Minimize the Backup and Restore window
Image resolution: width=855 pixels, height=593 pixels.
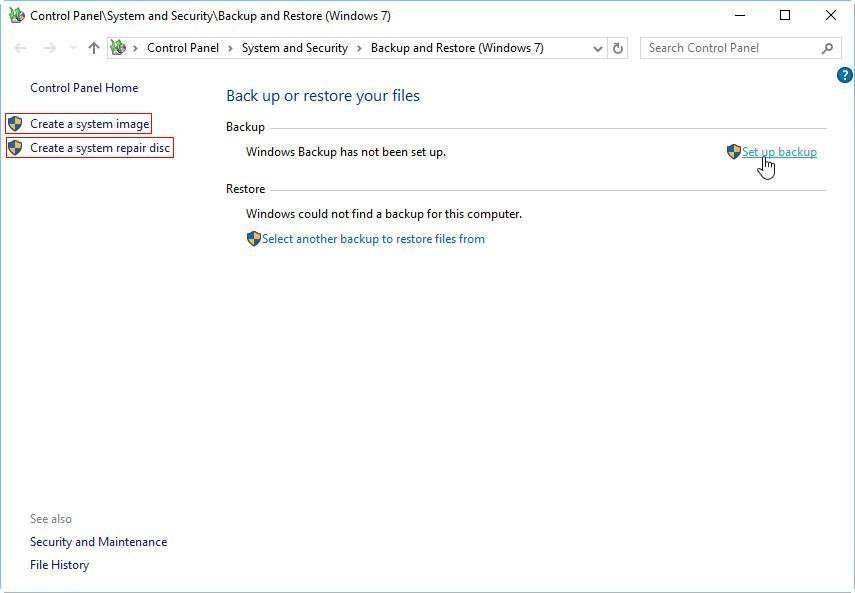pos(740,15)
